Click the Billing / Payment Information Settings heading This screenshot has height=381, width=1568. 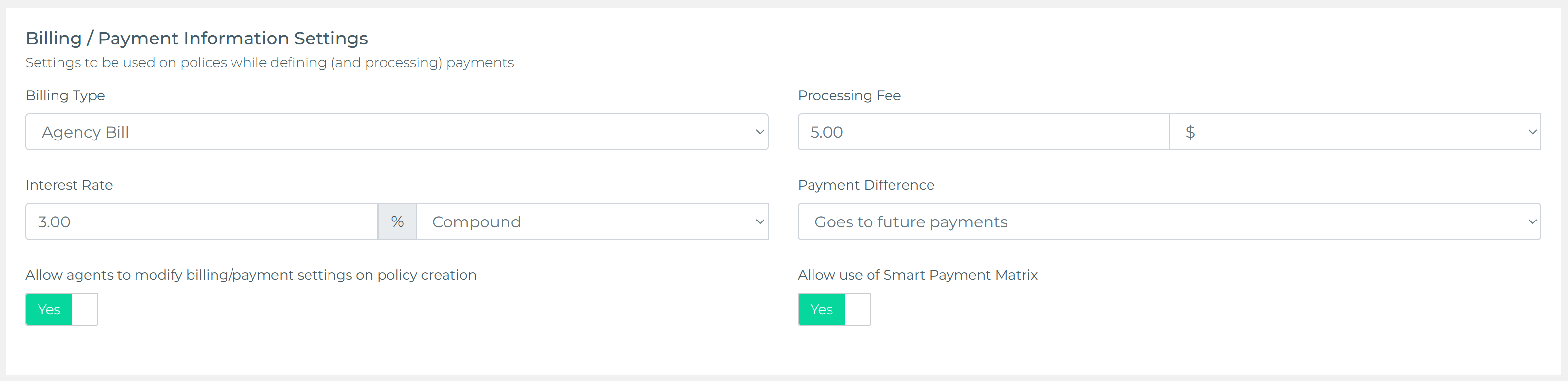pyautogui.click(x=196, y=39)
